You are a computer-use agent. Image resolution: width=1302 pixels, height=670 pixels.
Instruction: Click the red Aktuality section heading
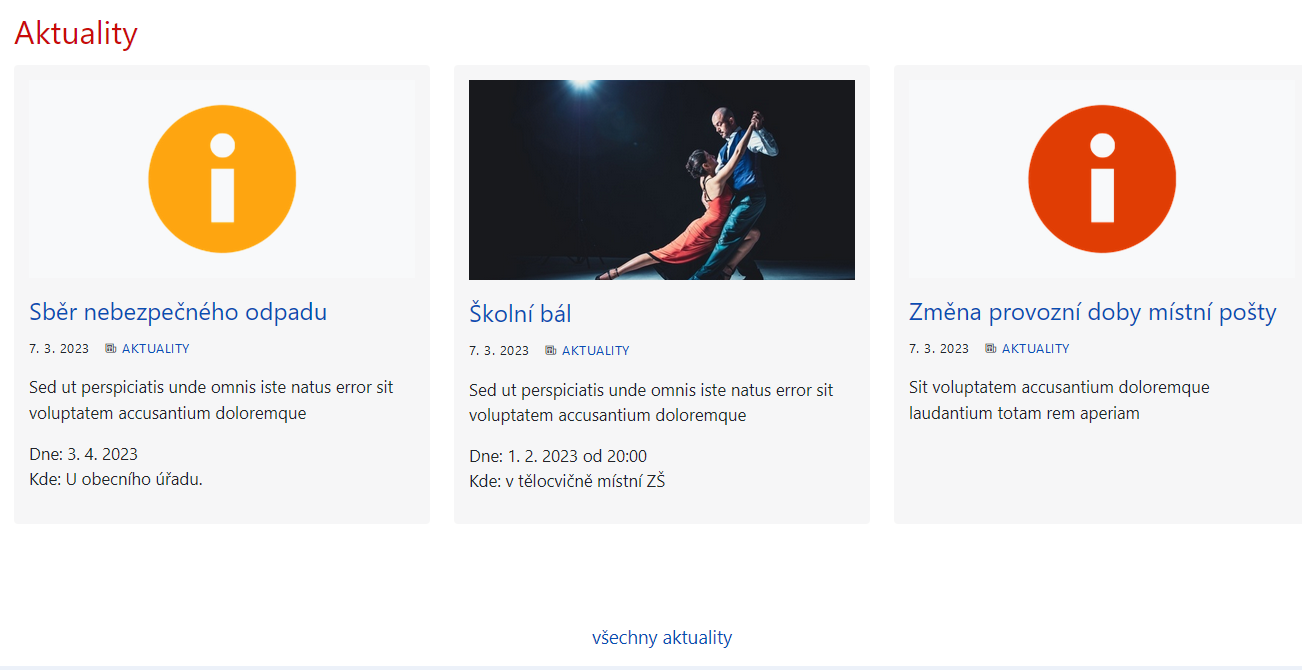pos(76,33)
